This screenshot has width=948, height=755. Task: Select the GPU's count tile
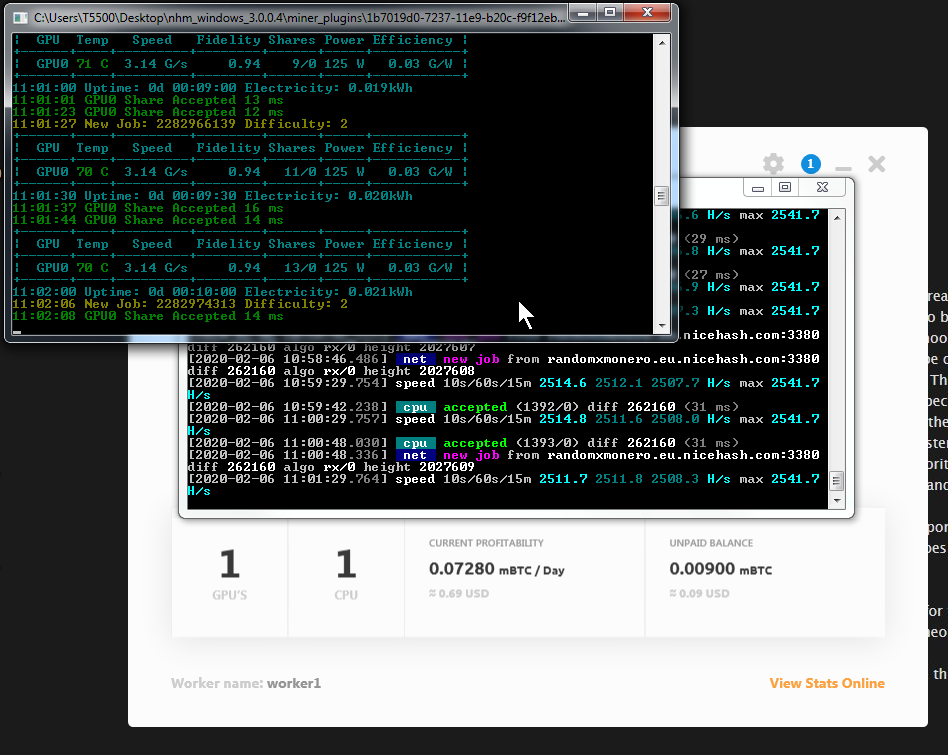(230, 572)
